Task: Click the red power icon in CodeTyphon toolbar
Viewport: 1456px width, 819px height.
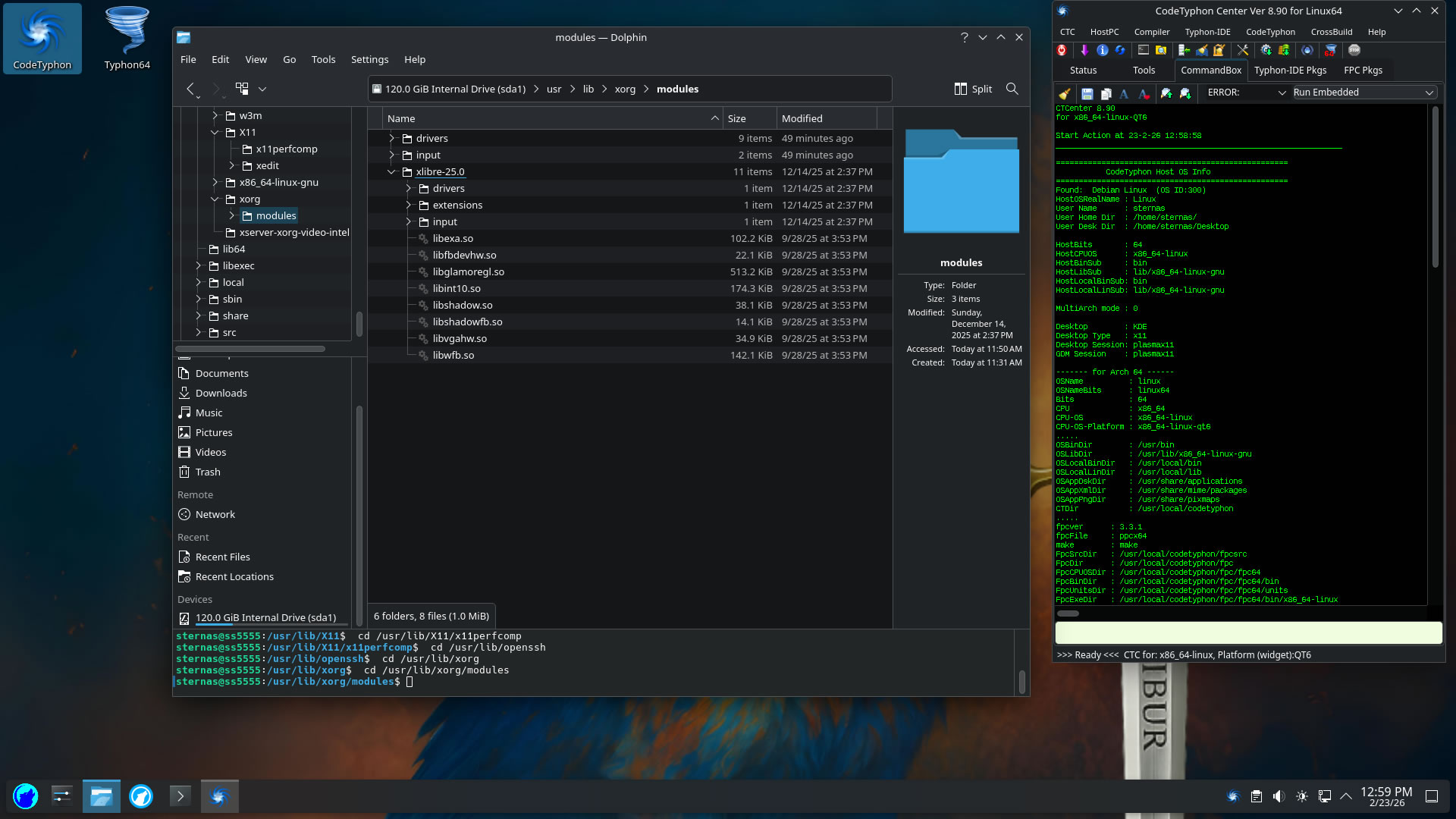Action: coord(1062,50)
